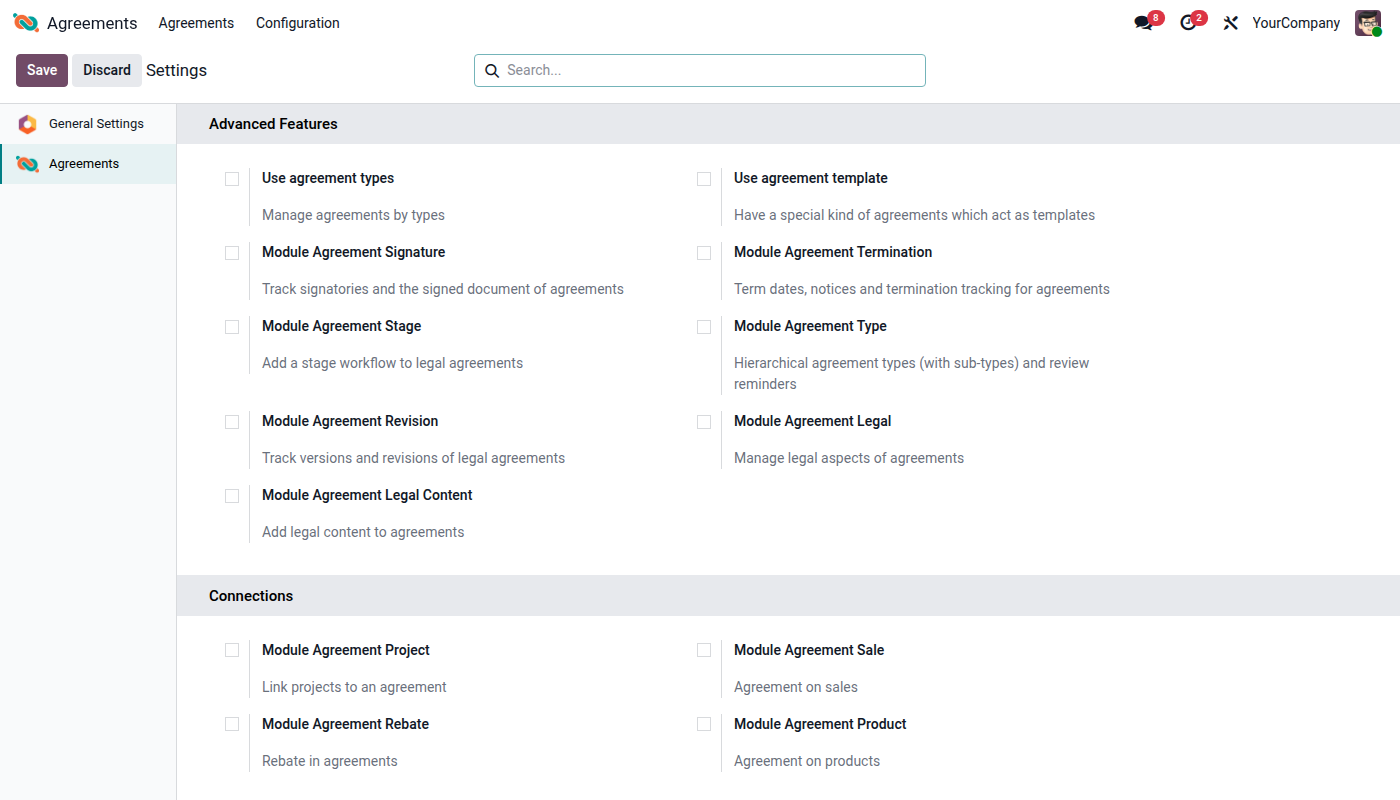Save the settings changes
The image size is (1400, 800).
coord(42,70)
